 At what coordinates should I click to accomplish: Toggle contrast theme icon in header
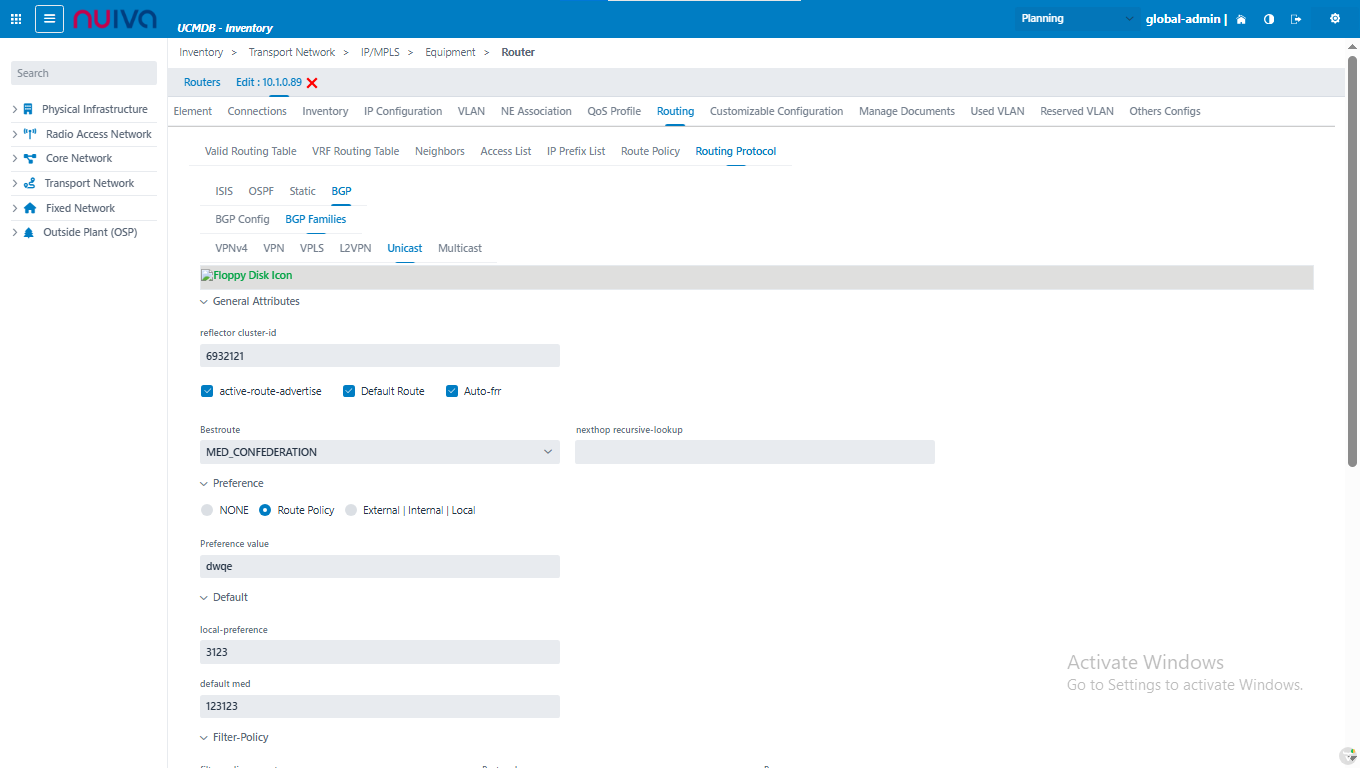[1269, 19]
